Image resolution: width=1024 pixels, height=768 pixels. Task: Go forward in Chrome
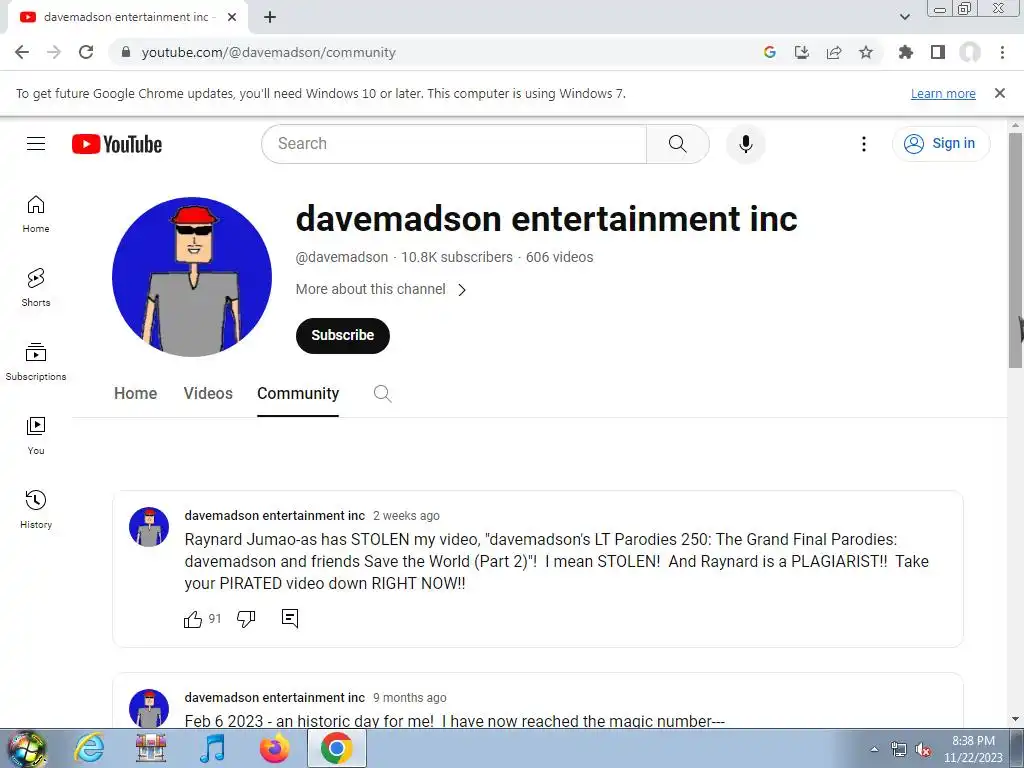[x=54, y=52]
